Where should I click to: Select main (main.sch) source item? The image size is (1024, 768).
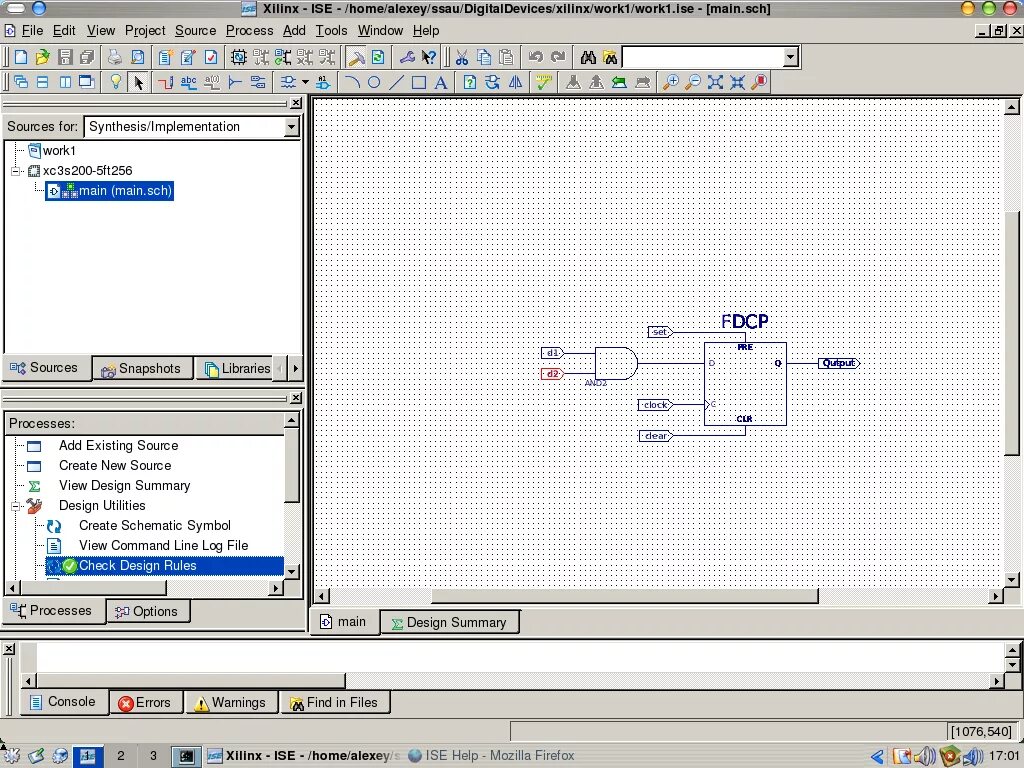point(110,191)
